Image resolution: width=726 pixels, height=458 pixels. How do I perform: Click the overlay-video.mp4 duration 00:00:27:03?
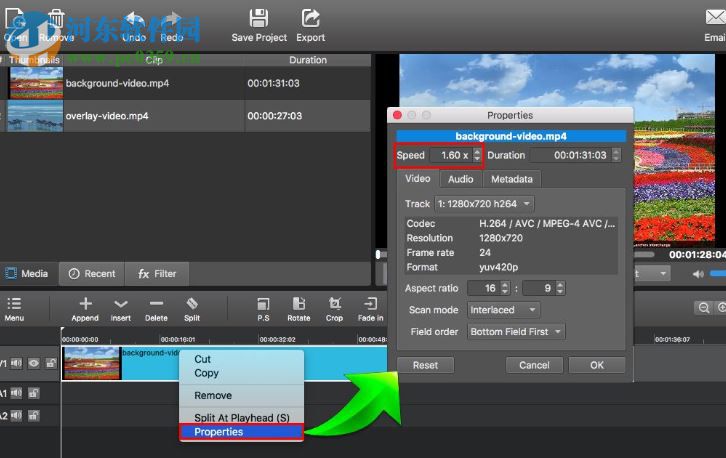(x=274, y=116)
